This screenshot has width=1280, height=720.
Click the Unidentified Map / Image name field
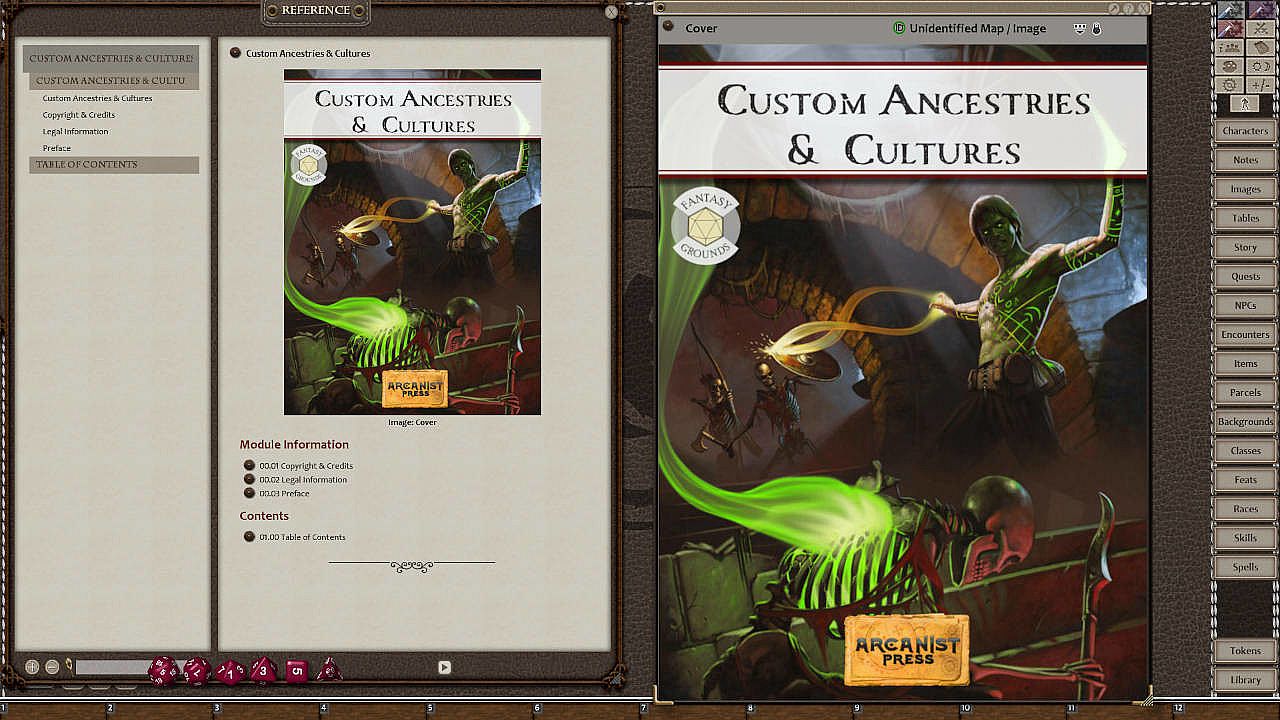tap(978, 28)
